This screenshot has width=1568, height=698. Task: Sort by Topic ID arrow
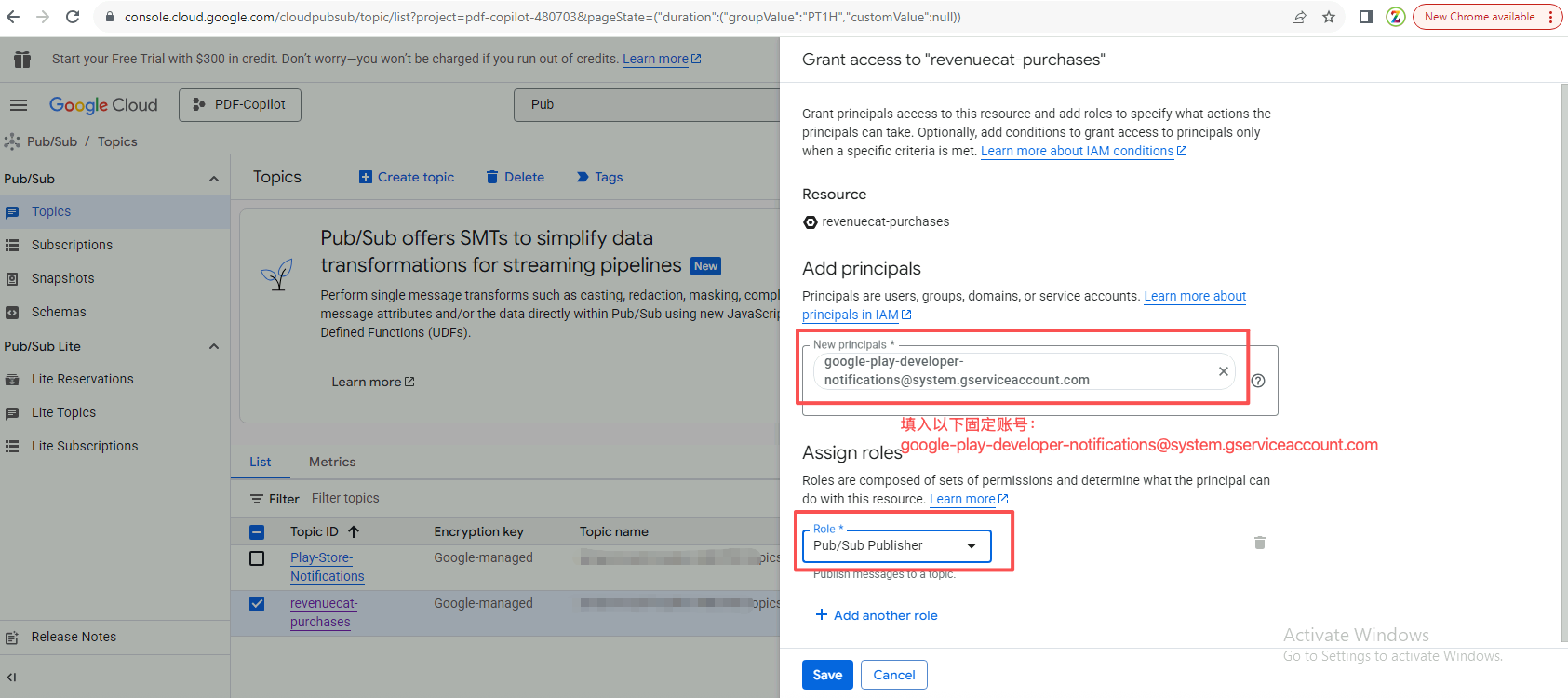coord(354,531)
